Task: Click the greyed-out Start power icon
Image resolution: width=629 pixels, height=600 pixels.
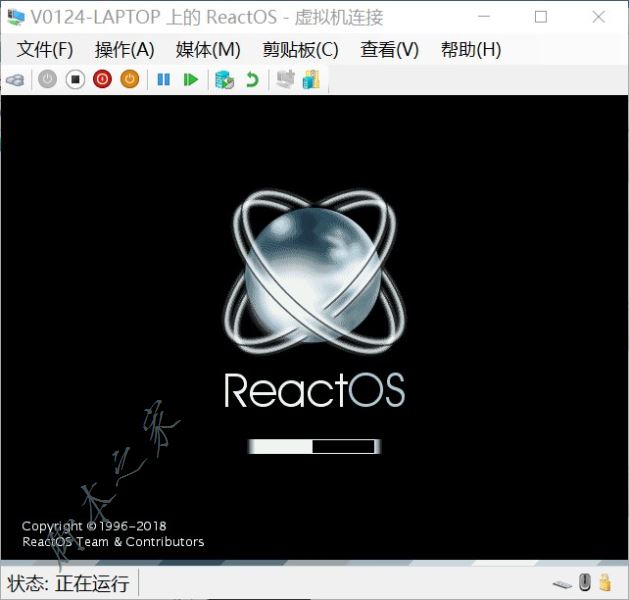Action: (x=47, y=80)
